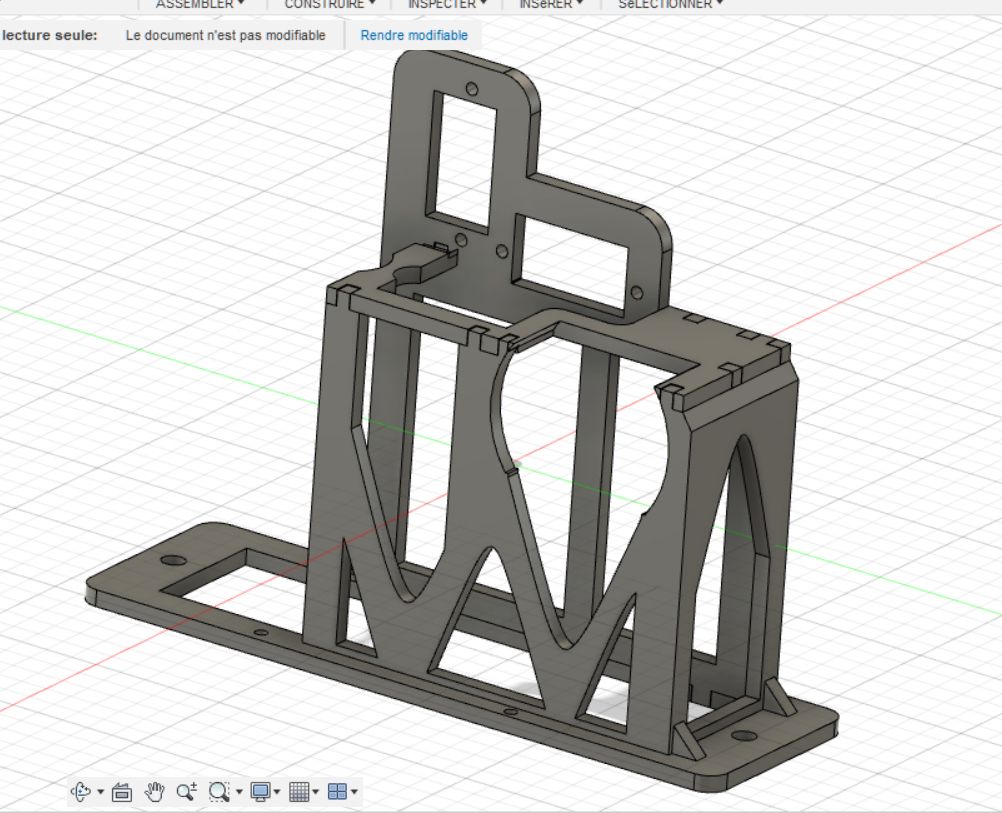The height and width of the screenshot is (813, 1002).
Task: Open the CONSTRUIRE menu
Action: click(x=330, y=4)
